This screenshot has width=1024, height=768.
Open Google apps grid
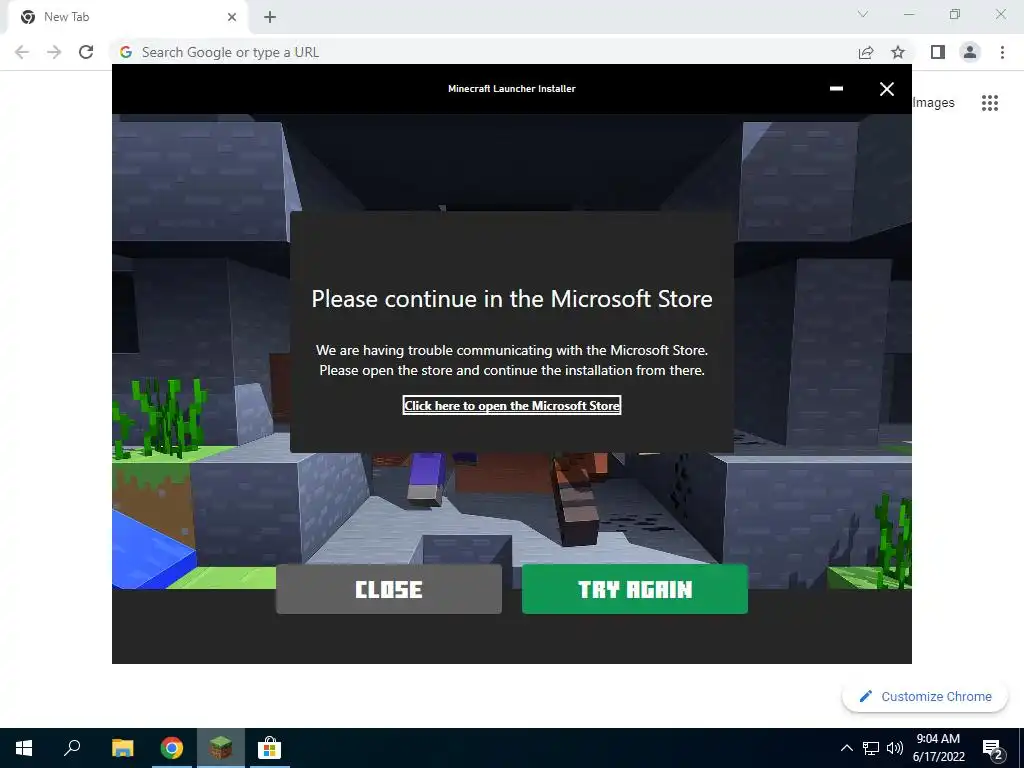pos(989,103)
